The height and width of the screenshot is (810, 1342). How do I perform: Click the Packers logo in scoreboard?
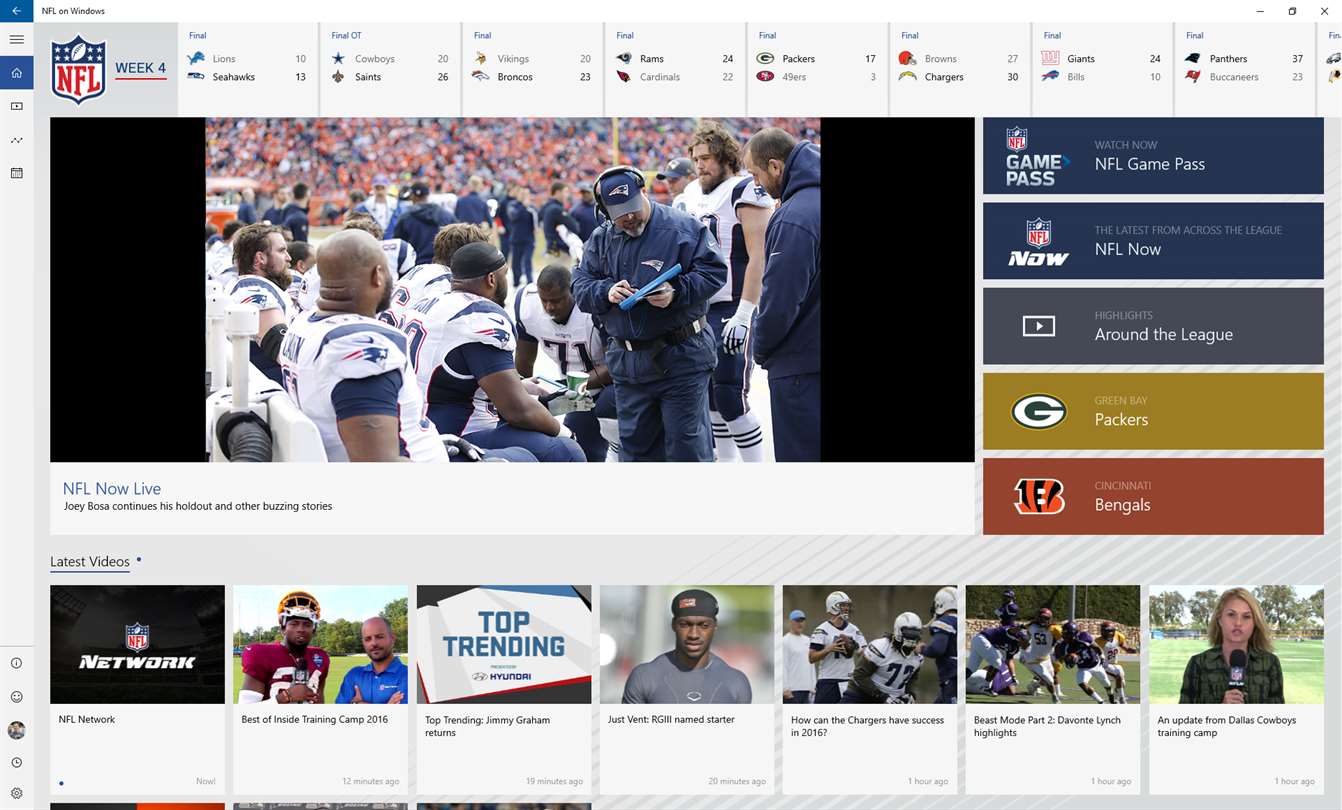click(x=766, y=59)
